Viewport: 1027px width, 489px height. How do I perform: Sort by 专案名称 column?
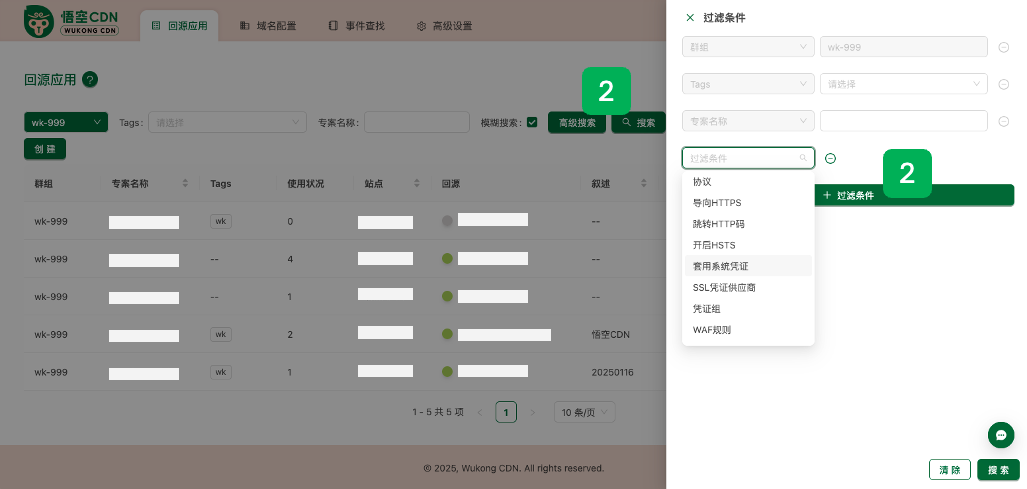coord(184,184)
